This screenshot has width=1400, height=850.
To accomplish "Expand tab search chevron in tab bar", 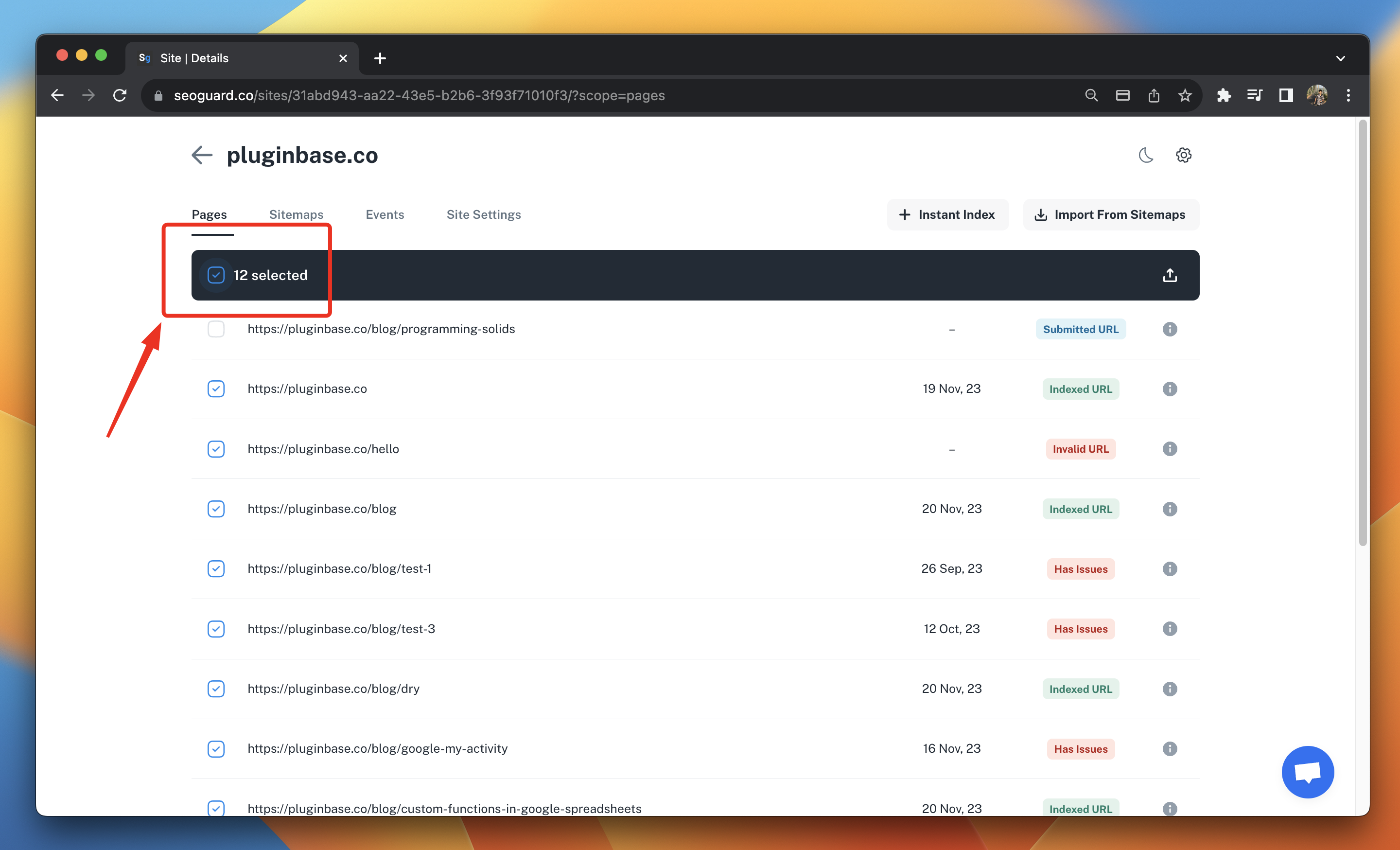I will click(1340, 58).
